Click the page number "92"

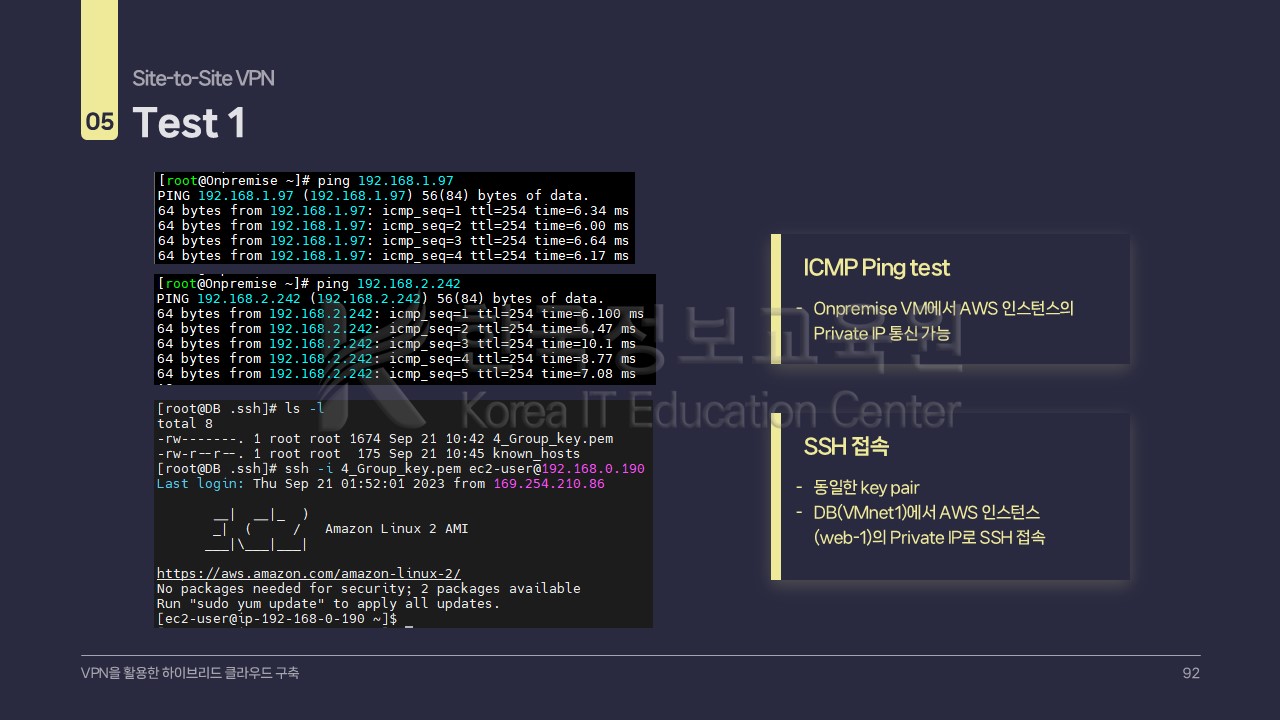point(1191,674)
